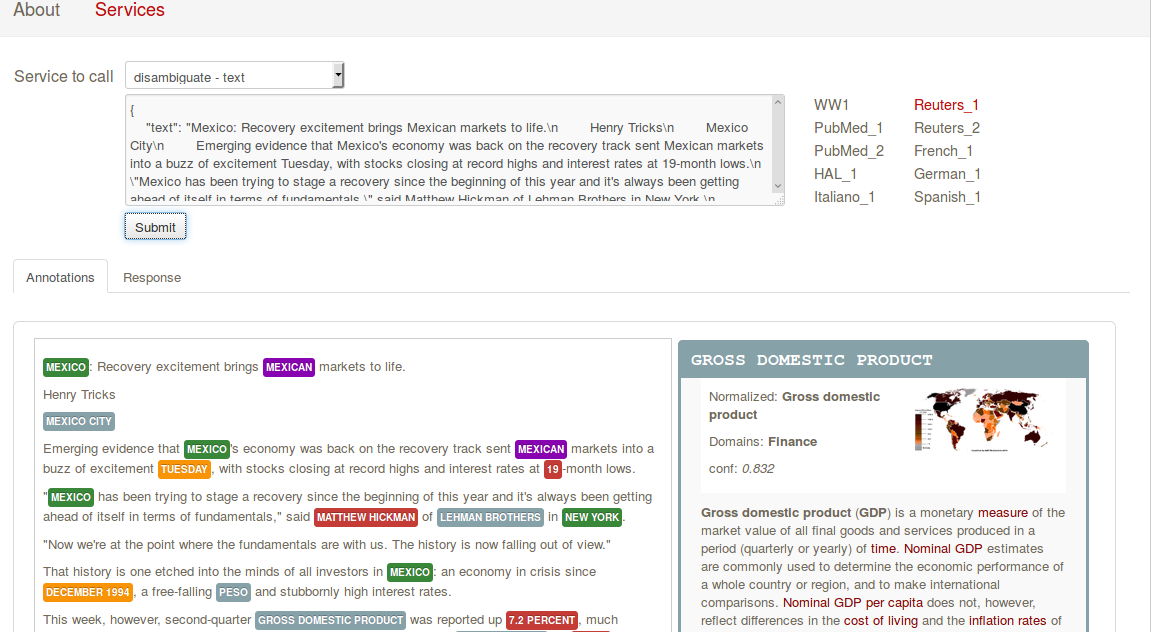The image size is (1151, 632).
Task: Click the Submit button
Action: point(155,227)
